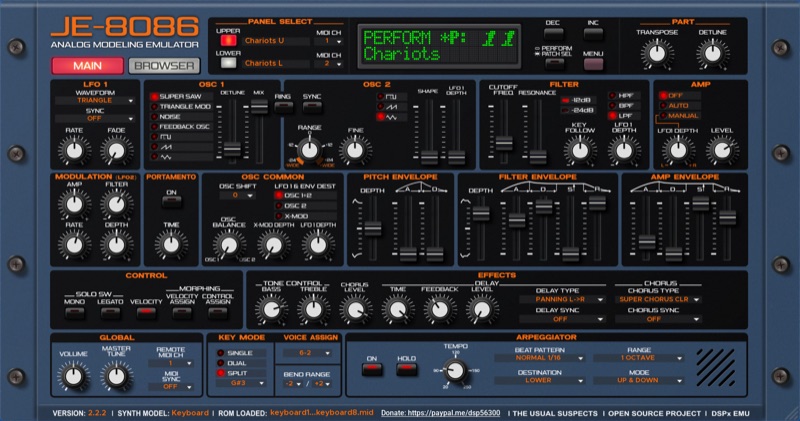Viewport: 800px width, 421px height.
Task: Click the Global Volume knob
Action: coord(74,377)
